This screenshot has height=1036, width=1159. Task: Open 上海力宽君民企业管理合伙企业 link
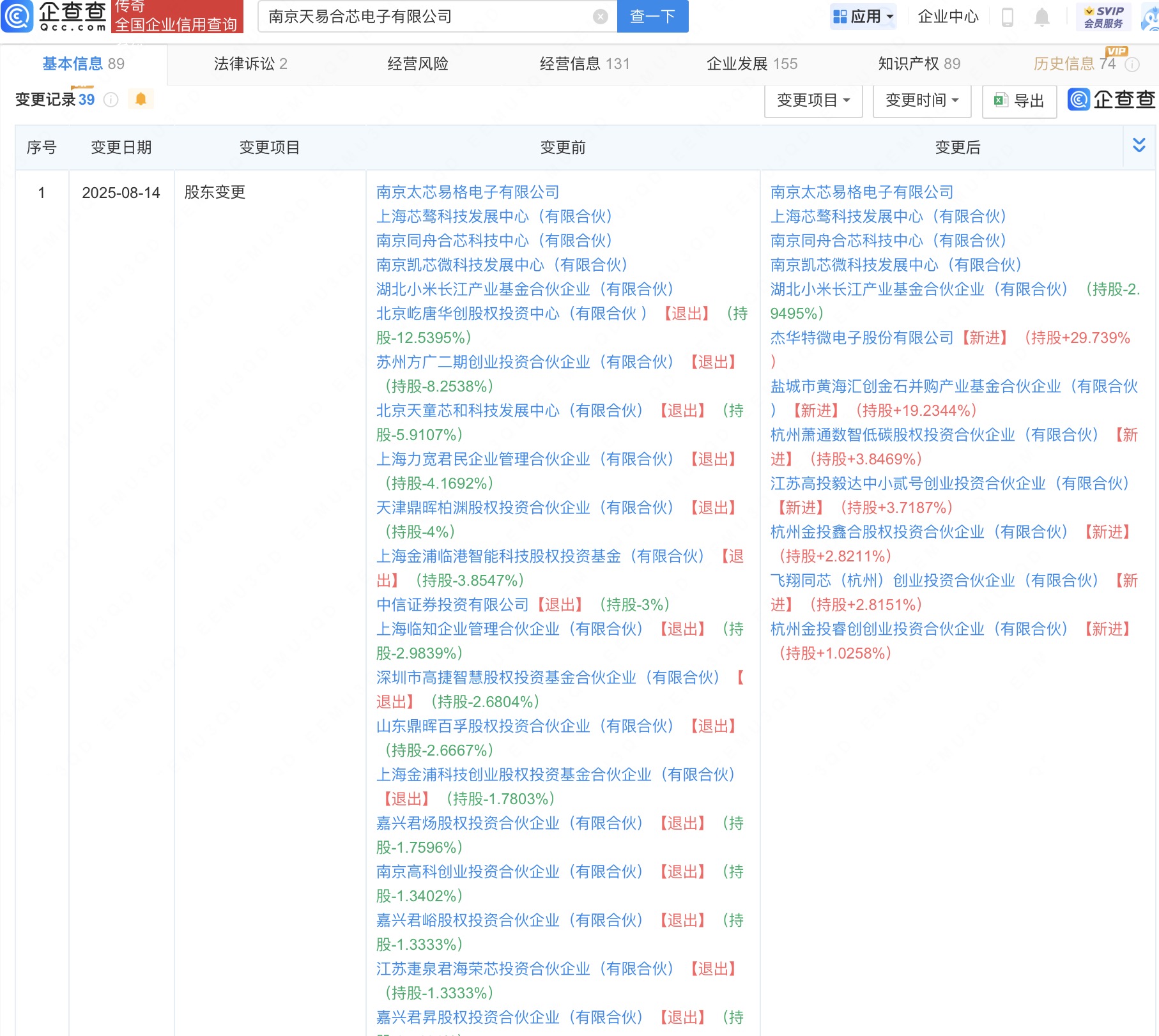click(x=525, y=459)
